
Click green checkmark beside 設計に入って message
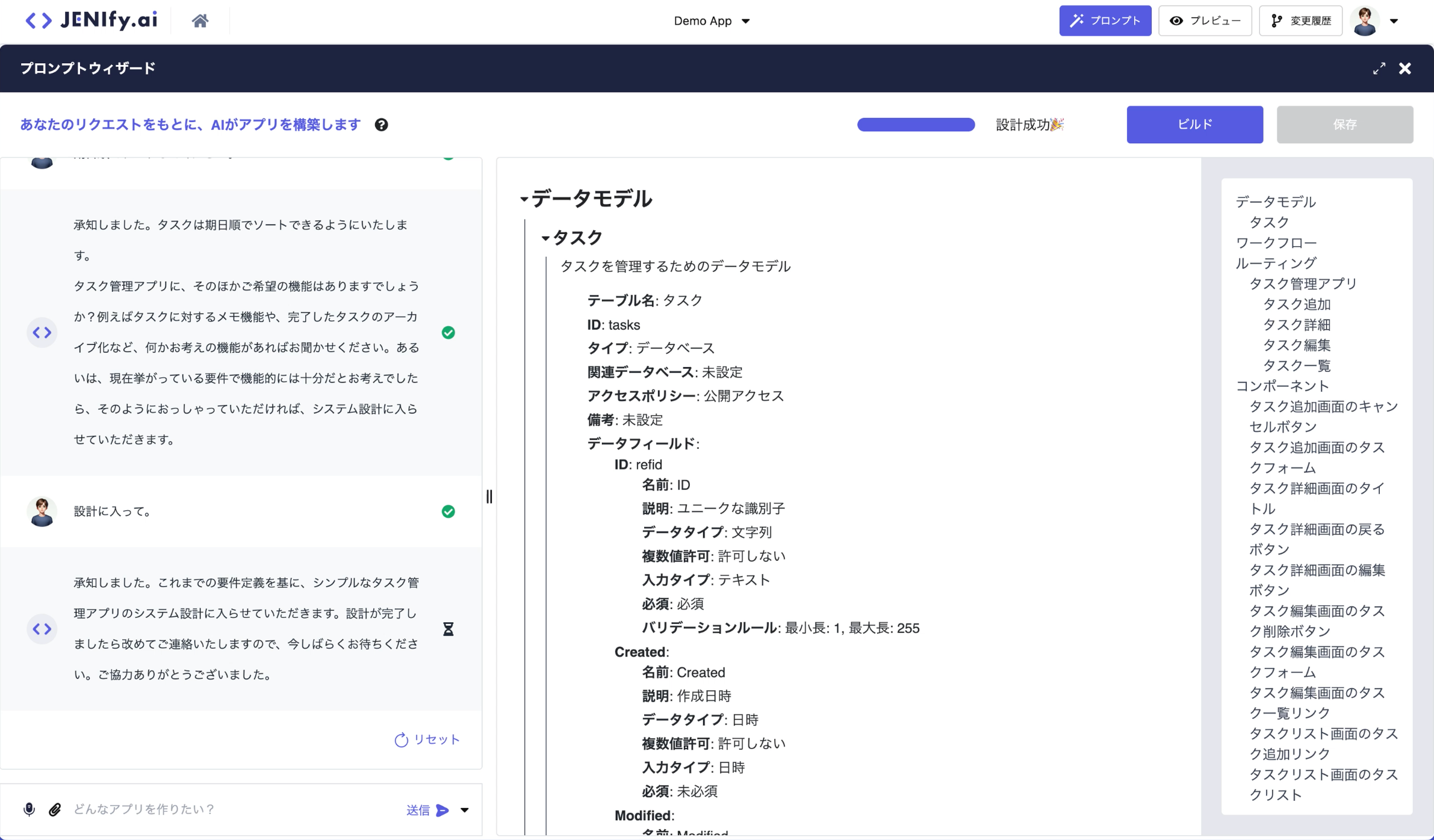pos(449,511)
